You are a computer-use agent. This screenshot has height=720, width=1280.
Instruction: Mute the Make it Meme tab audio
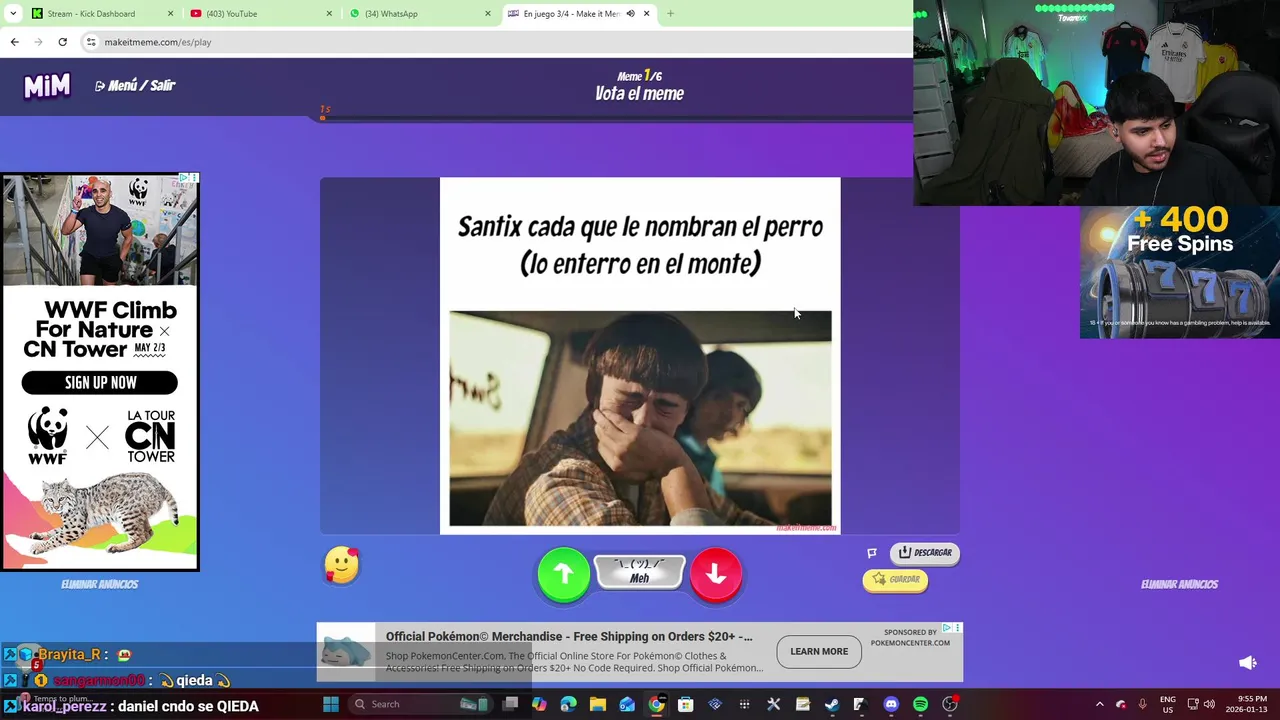(630, 14)
